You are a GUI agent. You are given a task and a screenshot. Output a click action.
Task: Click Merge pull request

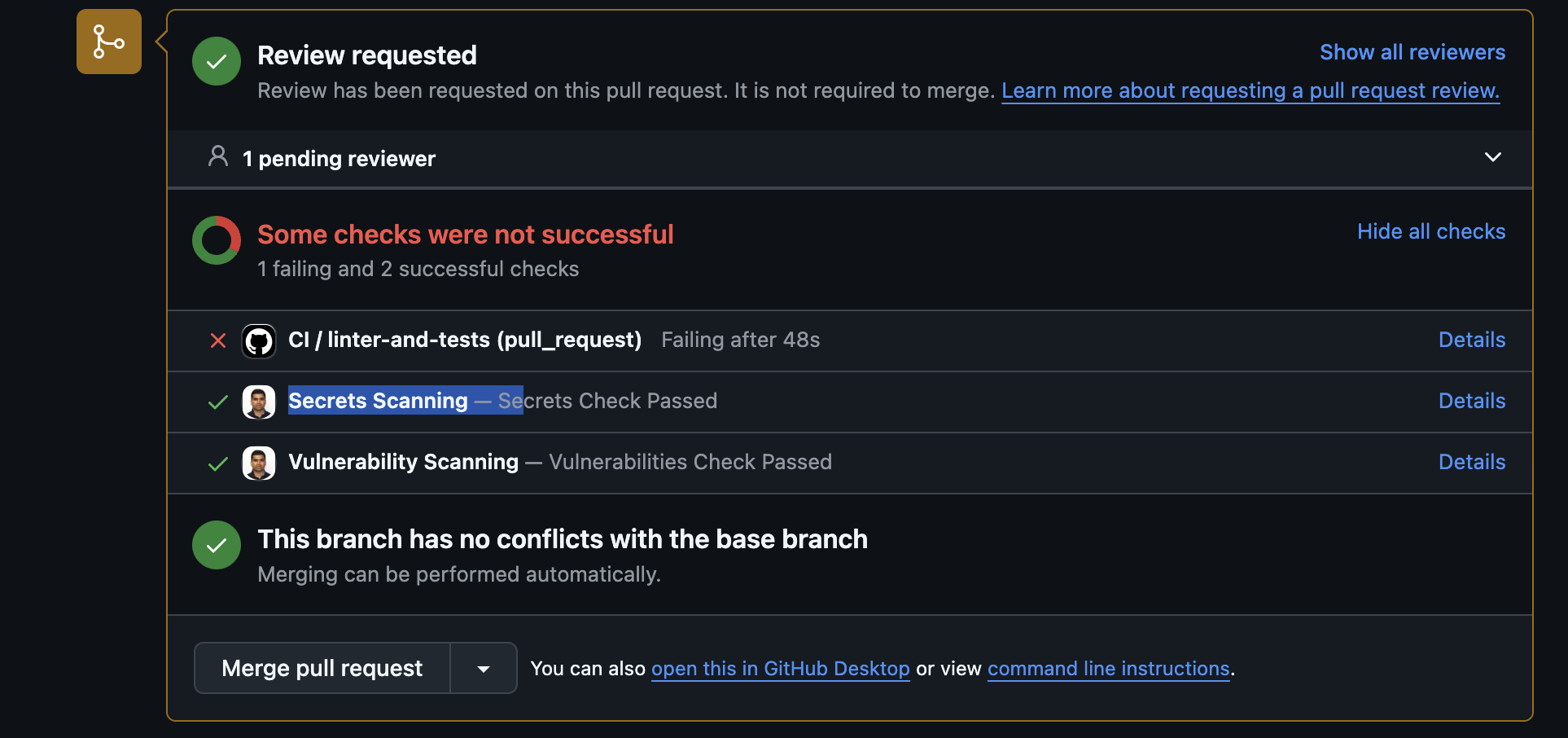coord(321,668)
